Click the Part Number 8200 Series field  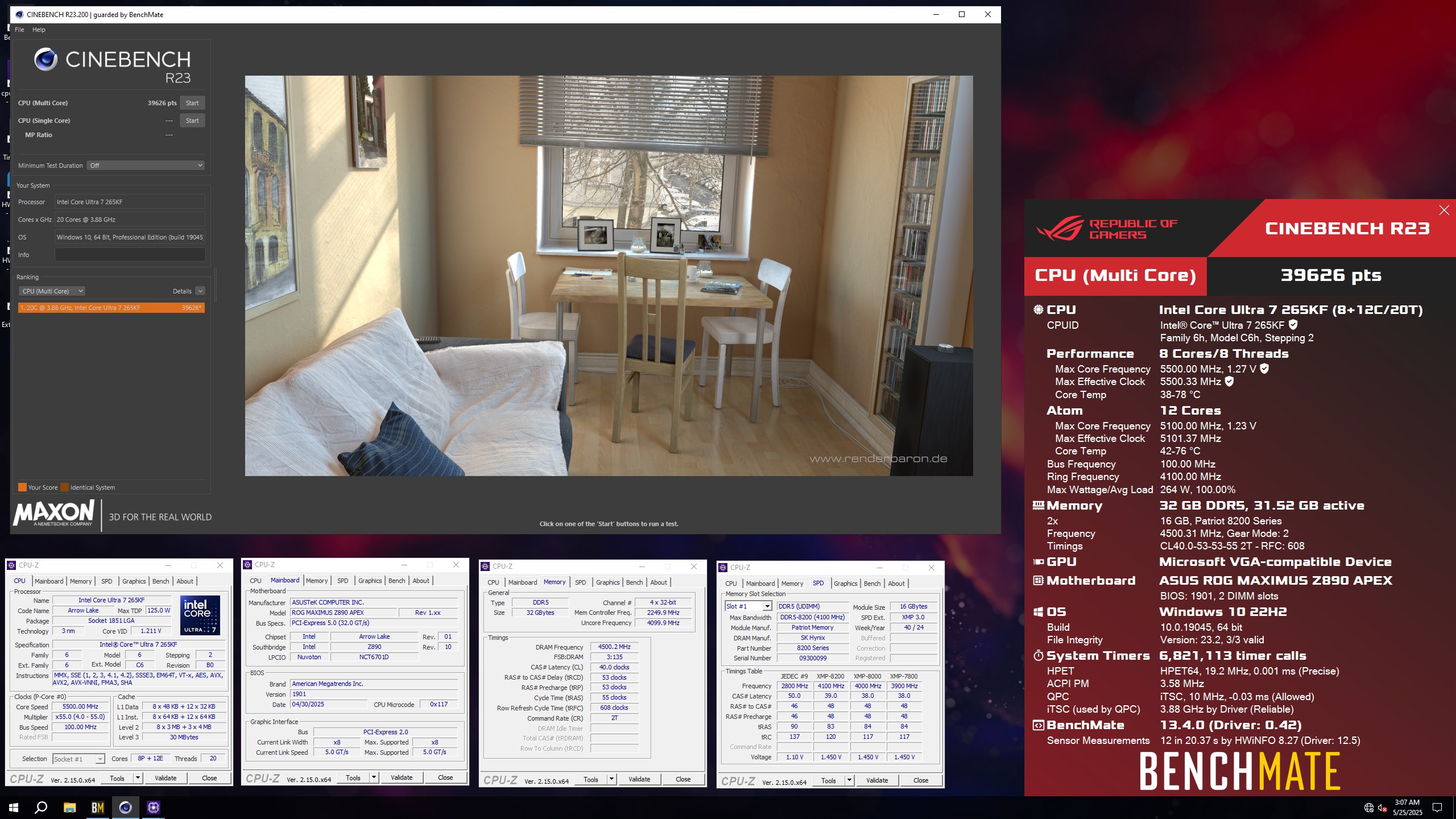[812, 648]
